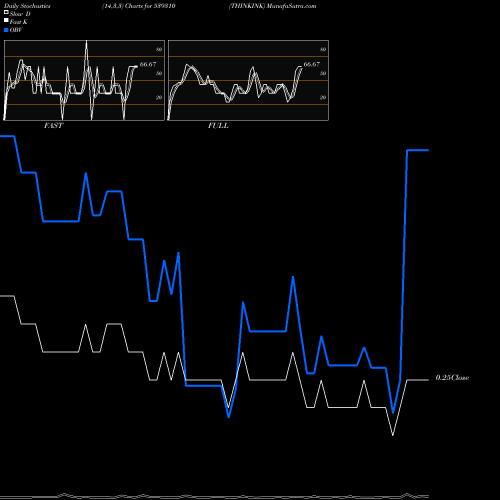The image size is (500, 500).
Task: Click the '(14,3,3) Charts for 539310' text
Action: 139,6
